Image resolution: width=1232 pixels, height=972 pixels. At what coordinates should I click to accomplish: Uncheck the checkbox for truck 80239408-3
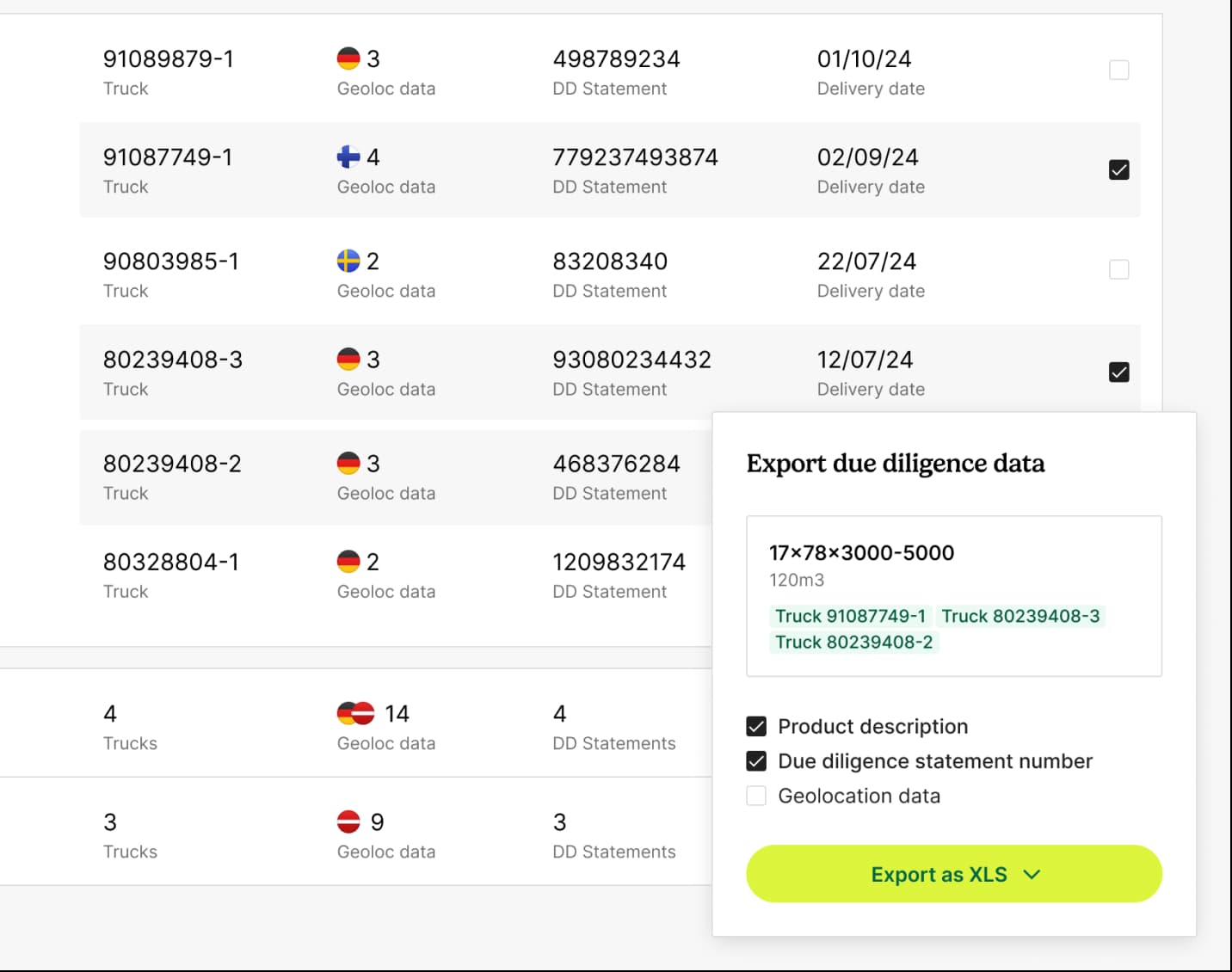[1118, 372]
